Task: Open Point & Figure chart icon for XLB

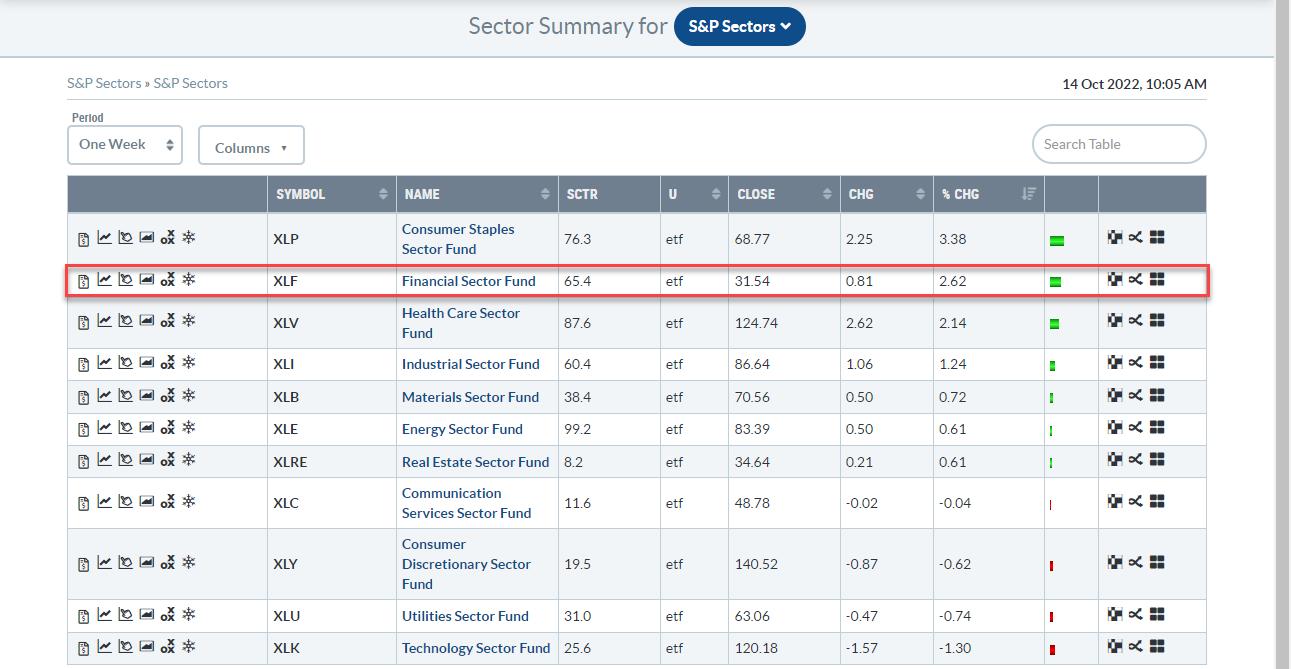Action: tap(167, 397)
